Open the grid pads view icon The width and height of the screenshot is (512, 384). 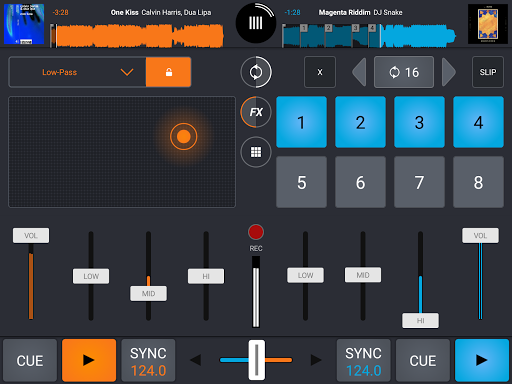point(256,152)
